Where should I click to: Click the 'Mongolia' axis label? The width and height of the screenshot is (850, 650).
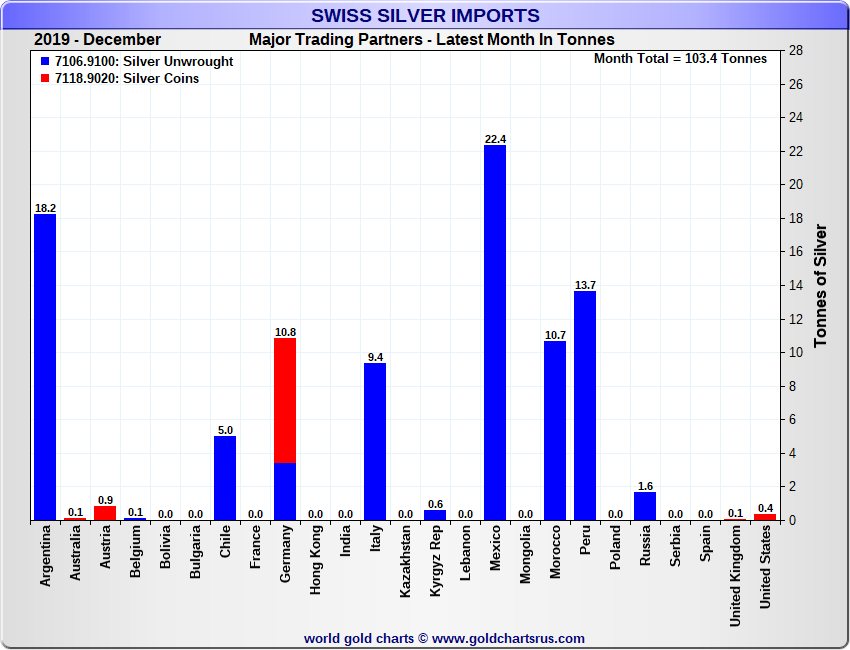pos(525,555)
